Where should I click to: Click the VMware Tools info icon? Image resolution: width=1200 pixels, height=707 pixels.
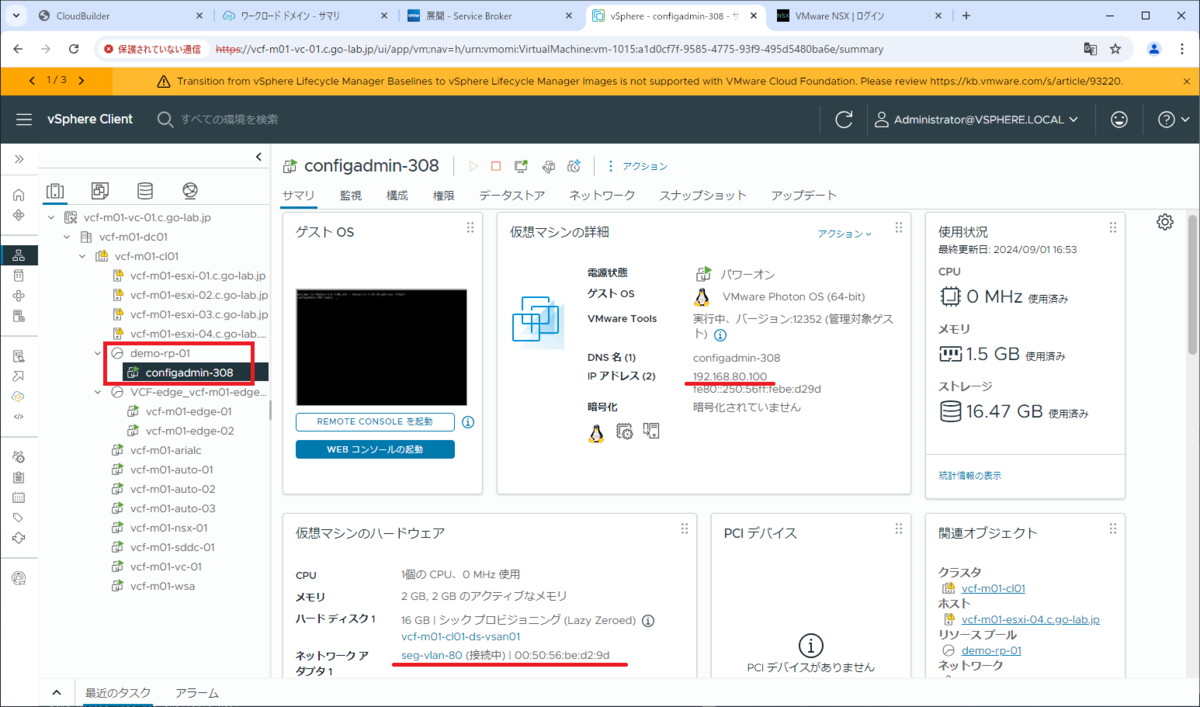(720, 335)
